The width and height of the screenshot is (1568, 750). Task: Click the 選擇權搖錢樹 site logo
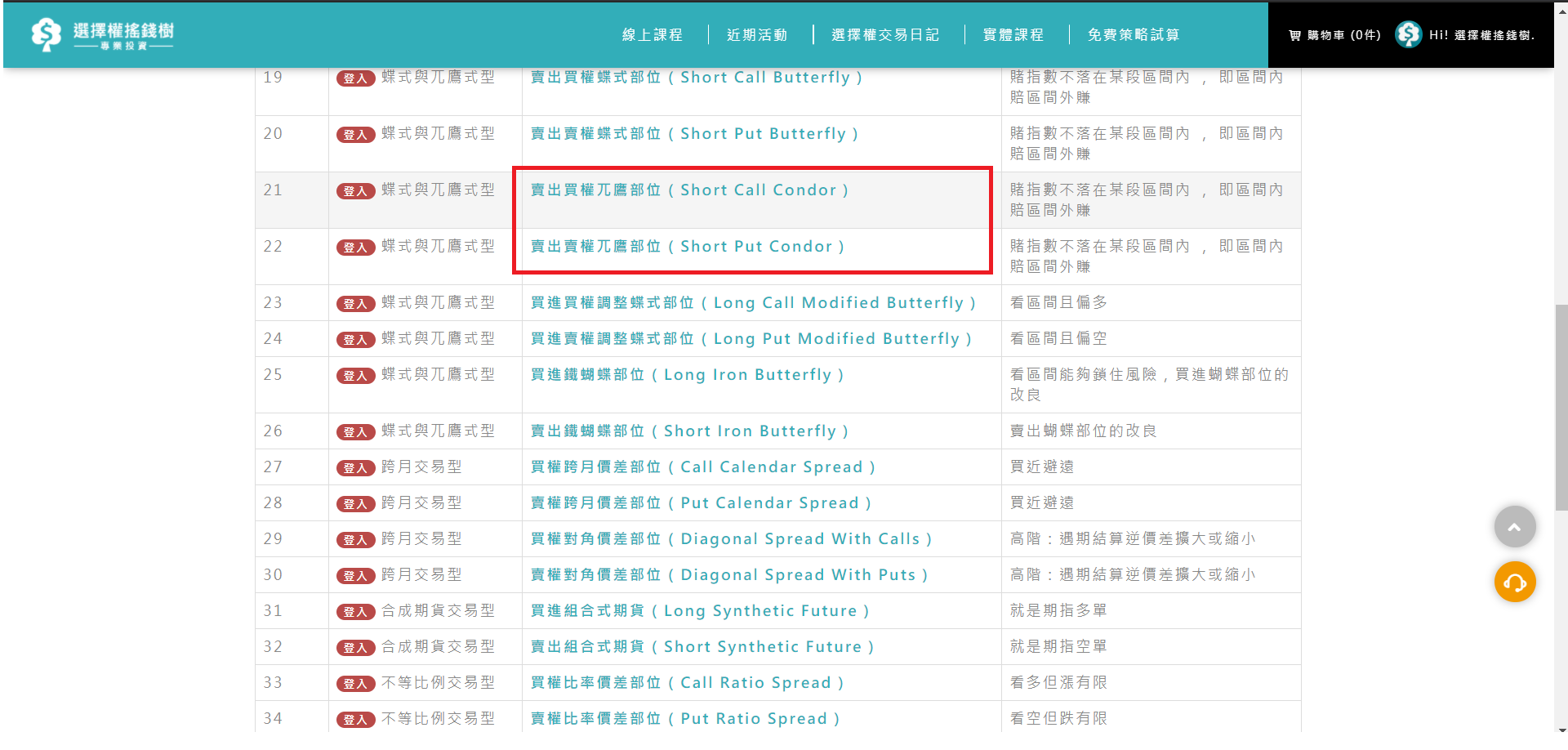coord(102,35)
